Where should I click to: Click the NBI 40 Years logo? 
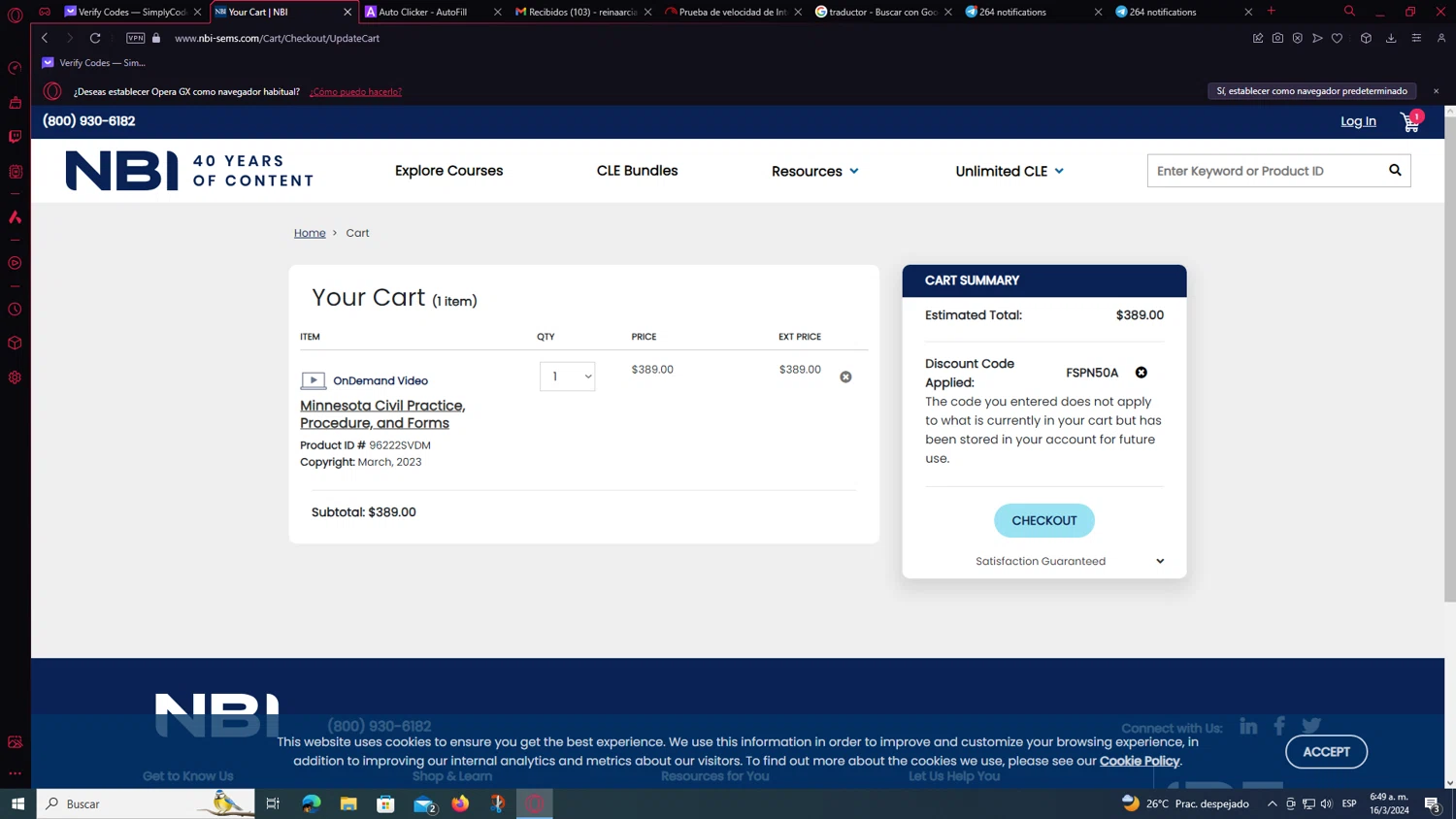click(190, 171)
